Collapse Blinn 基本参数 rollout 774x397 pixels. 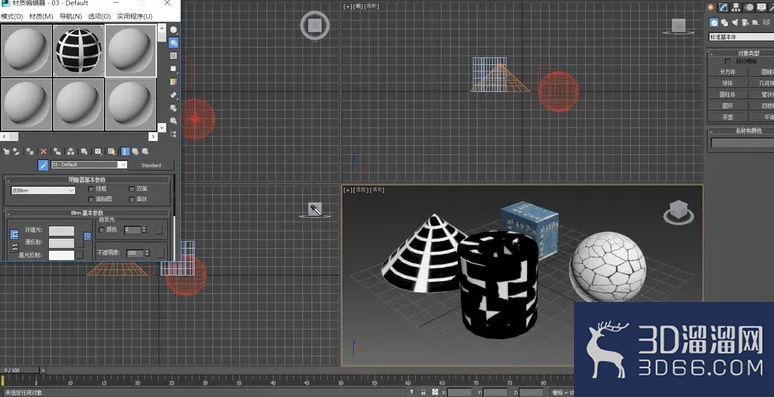click(x=87, y=213)
